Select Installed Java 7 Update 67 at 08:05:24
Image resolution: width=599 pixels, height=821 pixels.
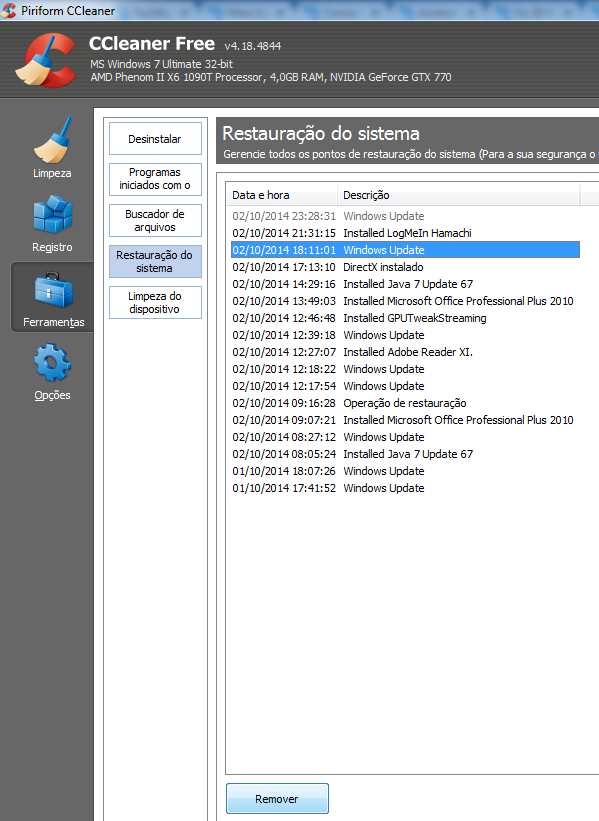click(x=405, y=454)
